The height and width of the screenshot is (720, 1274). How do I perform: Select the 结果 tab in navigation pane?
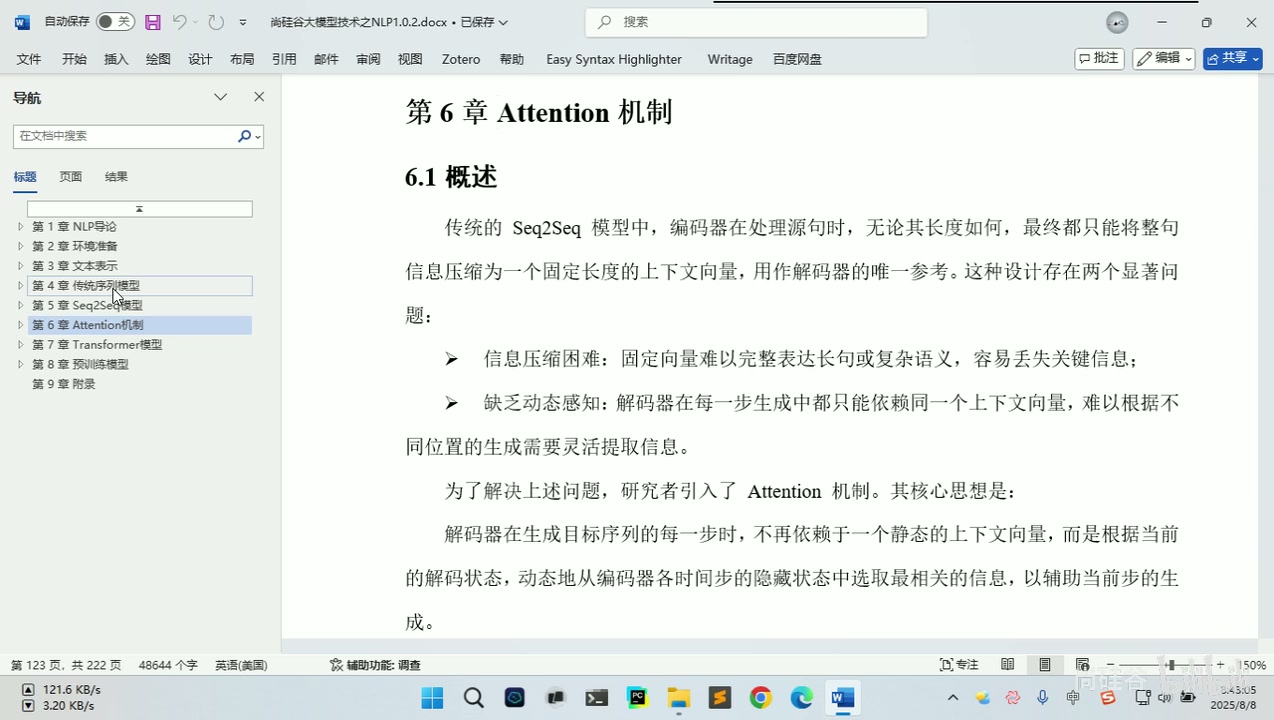(x=116, y=177)
